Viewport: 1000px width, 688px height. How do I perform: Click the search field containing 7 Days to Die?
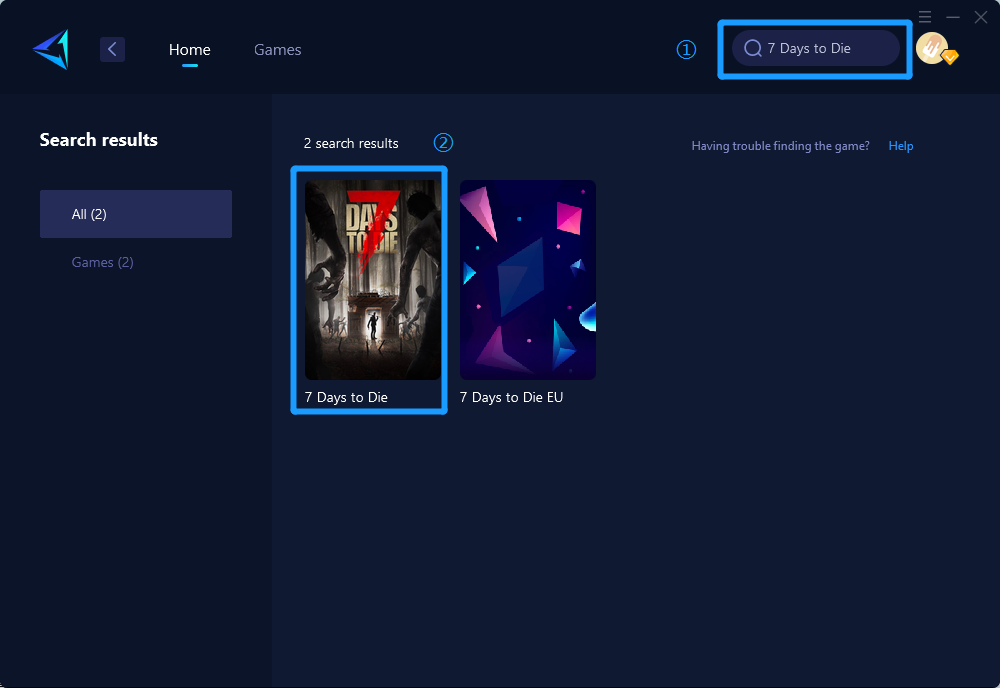click(816, 48)
